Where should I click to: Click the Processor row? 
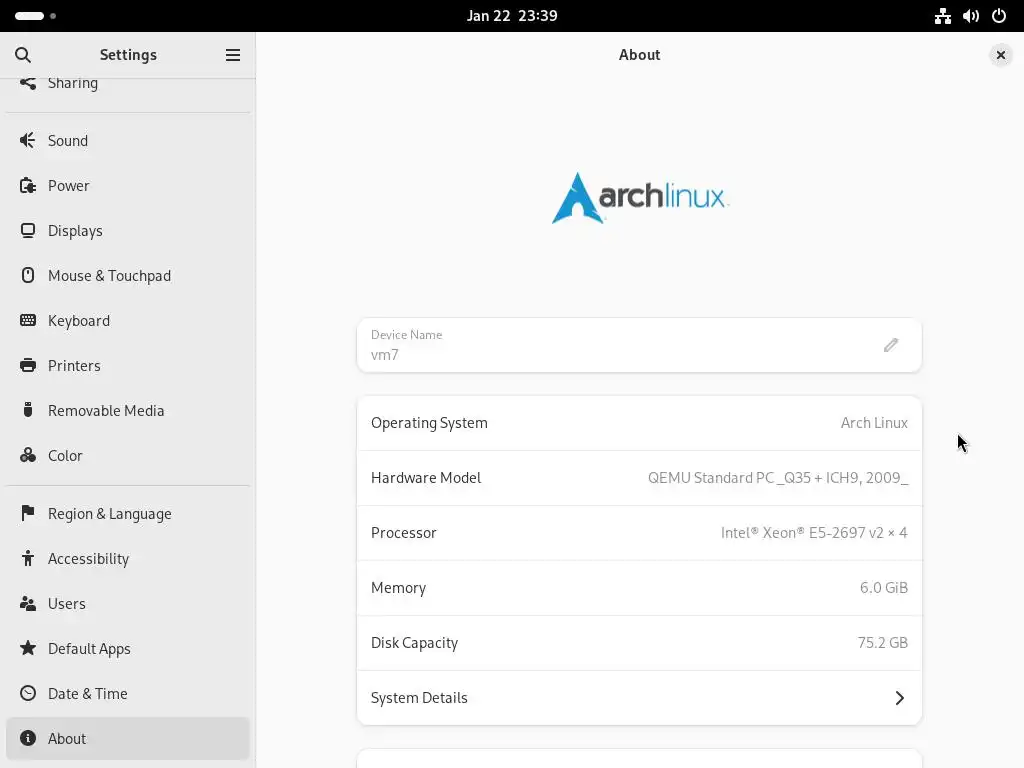(x=639, y=533)
